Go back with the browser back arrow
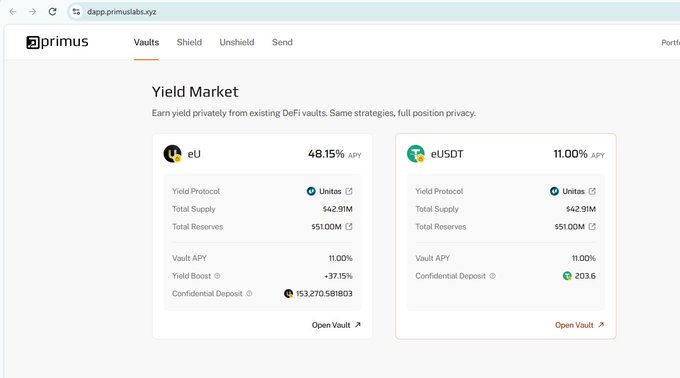The width and height of the screenshot is (680, 378). point(13,12)
